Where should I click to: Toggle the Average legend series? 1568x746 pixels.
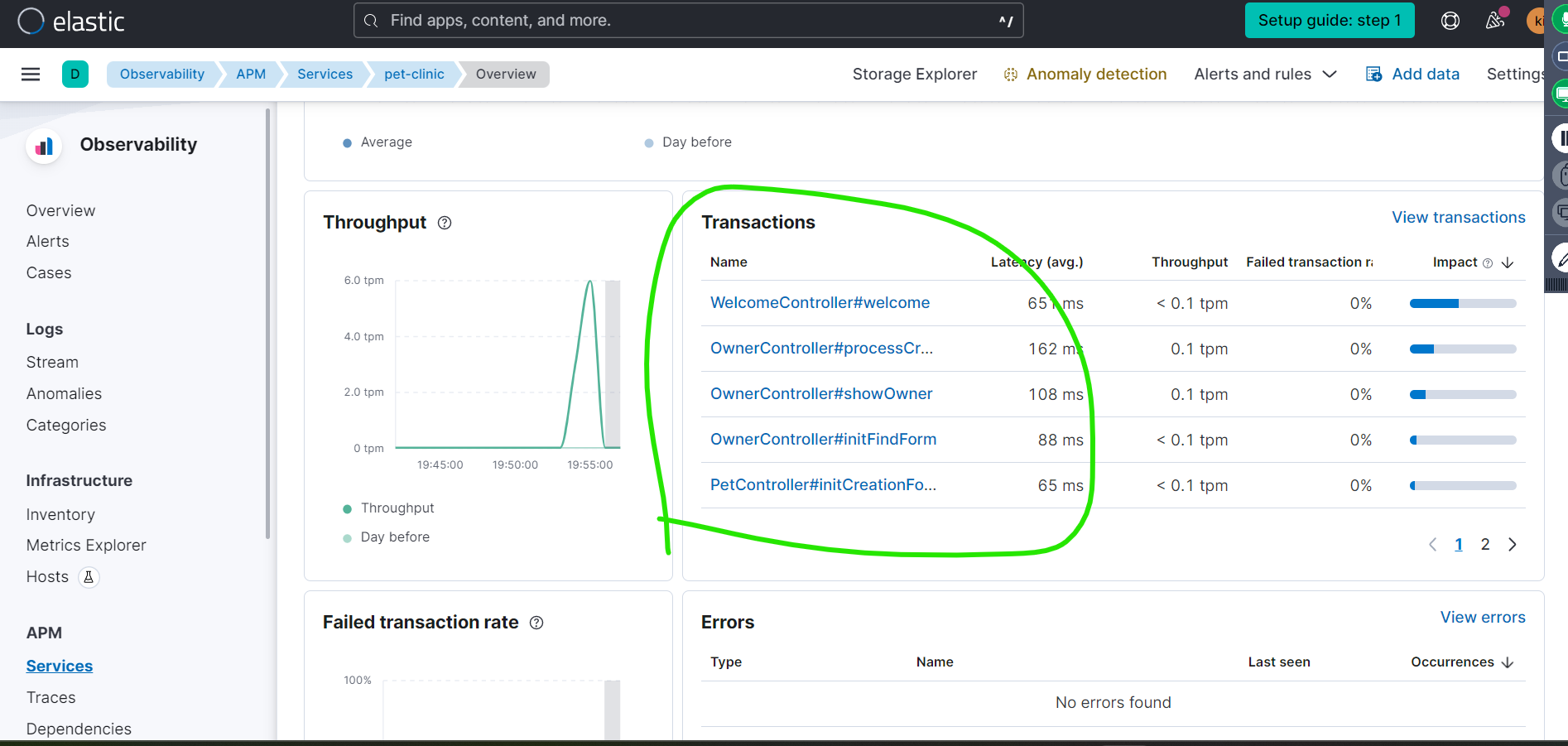pos(378,142)
